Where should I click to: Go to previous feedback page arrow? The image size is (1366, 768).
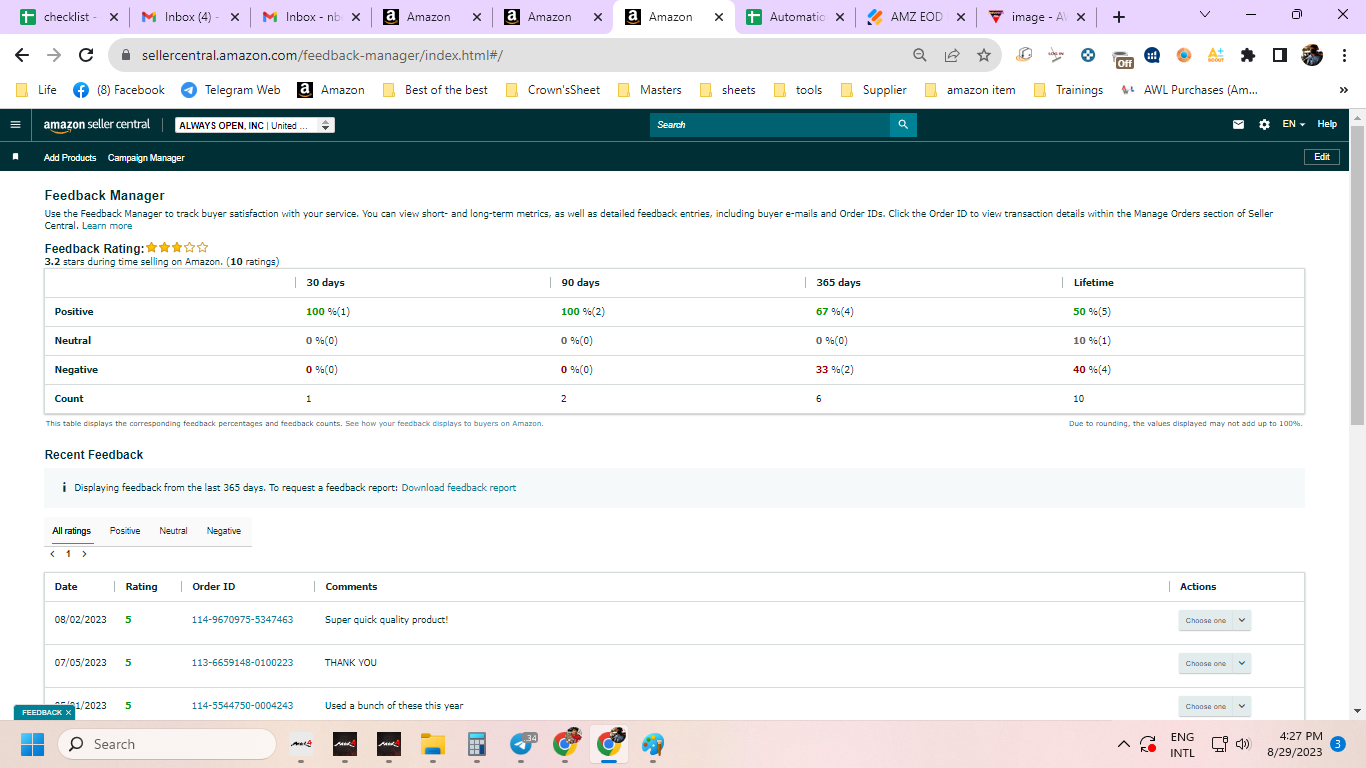[53, 554]
